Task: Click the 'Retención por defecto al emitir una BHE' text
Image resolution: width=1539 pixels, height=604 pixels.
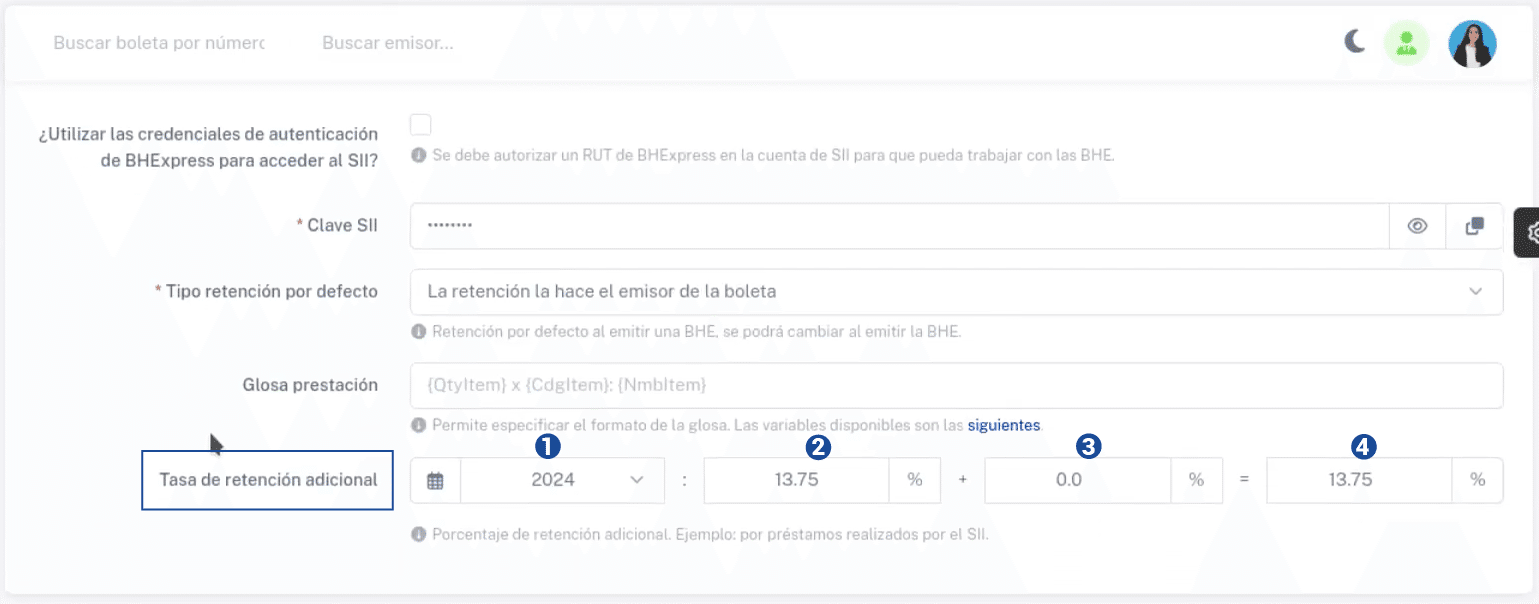Action: (x=697, y=332)
